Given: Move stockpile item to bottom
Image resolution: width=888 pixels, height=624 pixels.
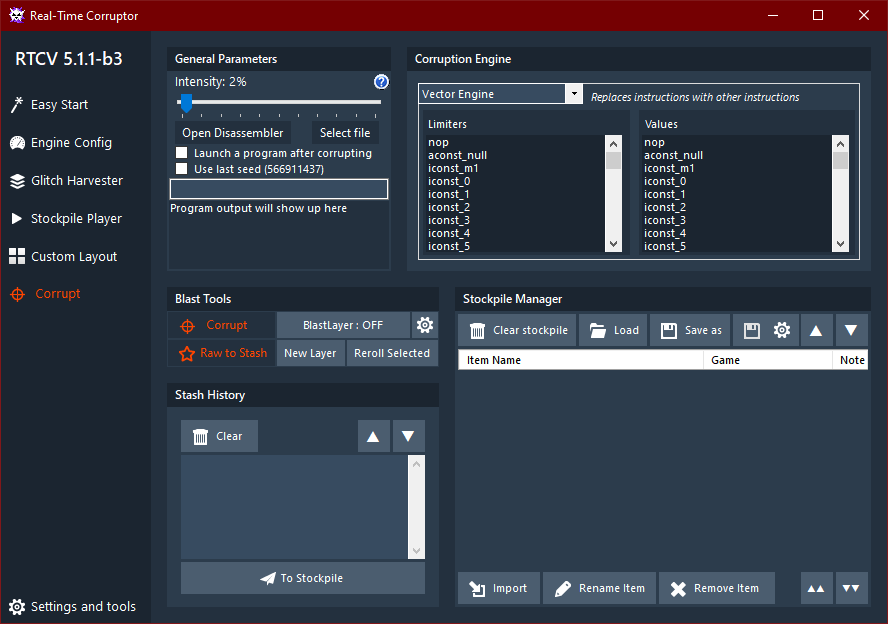Looking at the screenshot, I should (851, 588).
